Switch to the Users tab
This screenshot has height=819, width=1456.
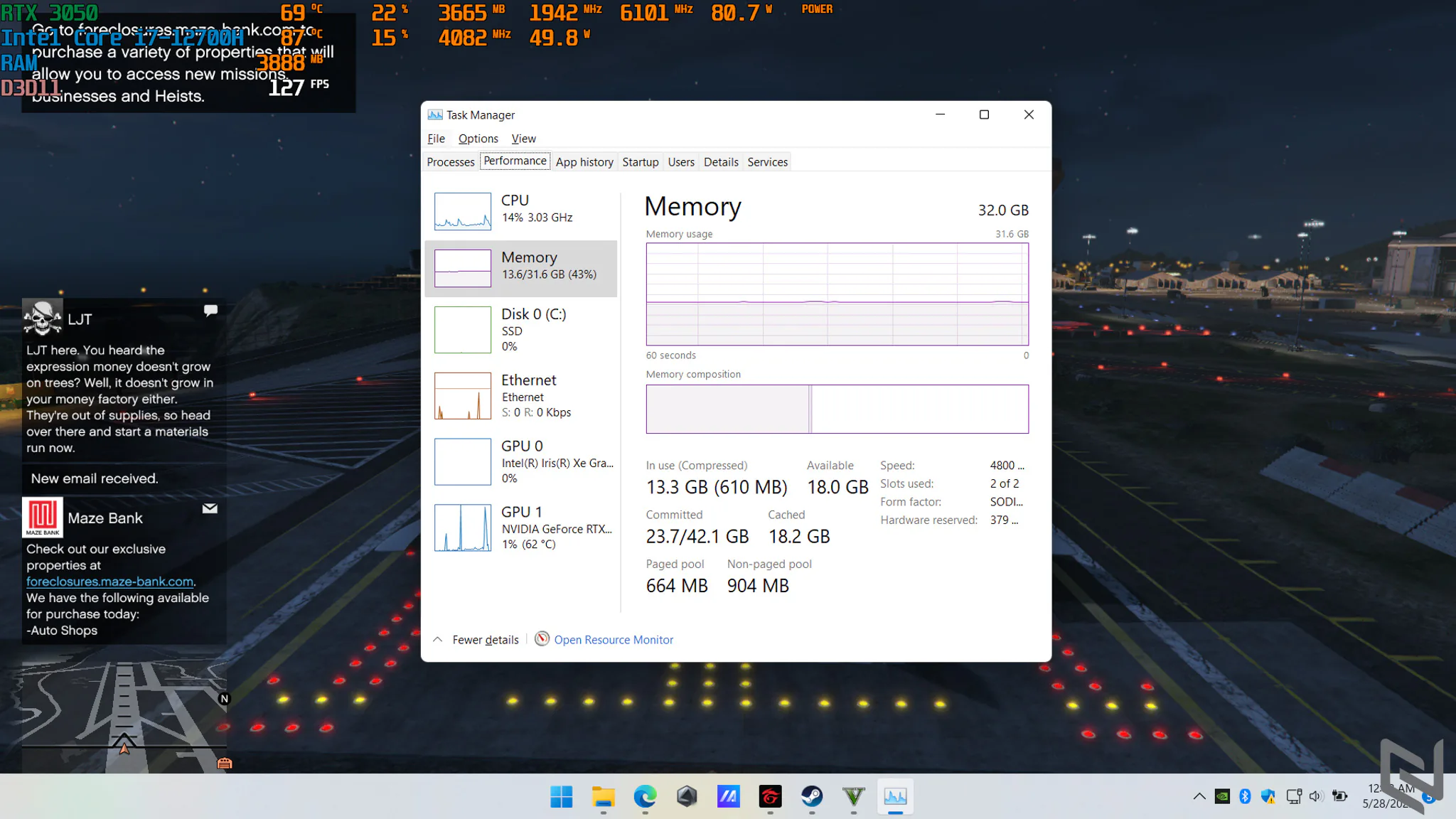coord(681,162)
